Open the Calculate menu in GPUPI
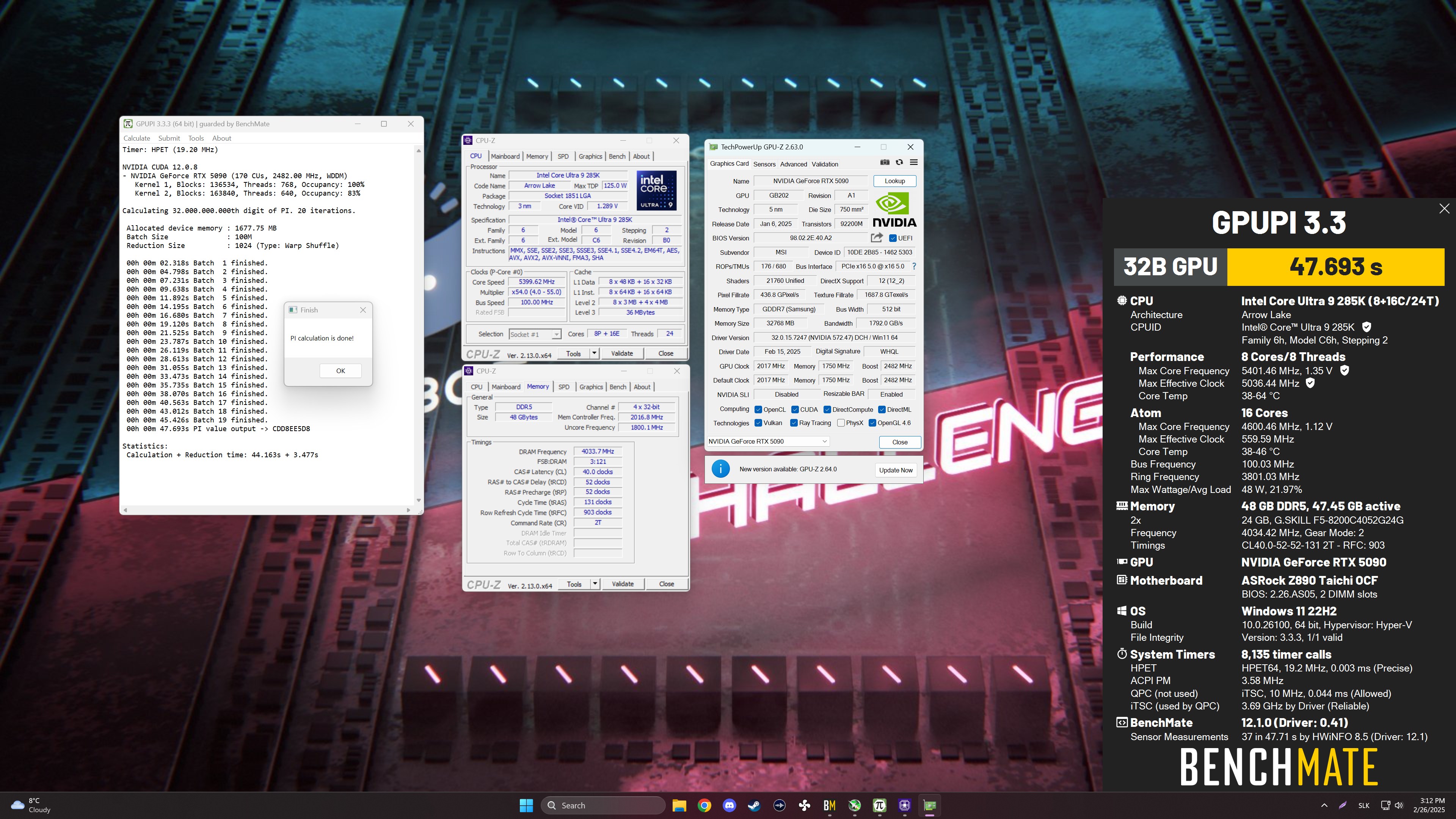This screenshot has height=819, width=1456. click(x=137, y=138)
